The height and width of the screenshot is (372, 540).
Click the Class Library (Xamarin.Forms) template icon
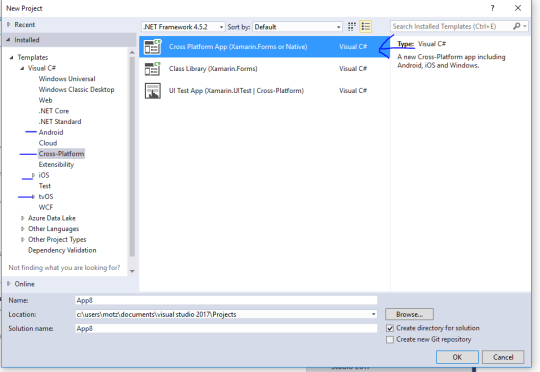click(153, 69)
